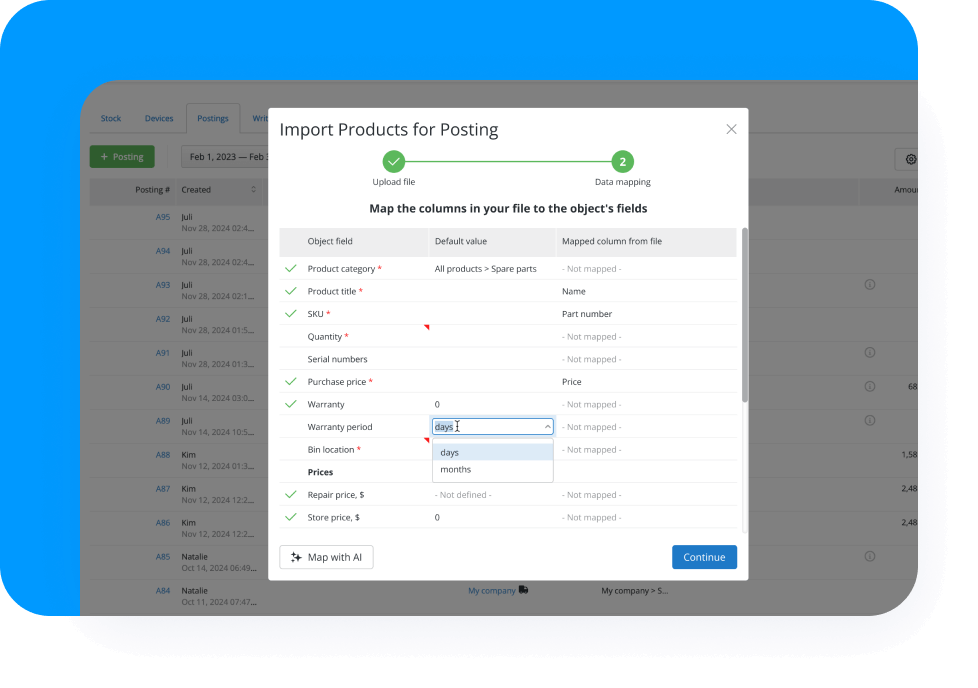
Task: Close the Import Products dialog
Action: point(731,129)
